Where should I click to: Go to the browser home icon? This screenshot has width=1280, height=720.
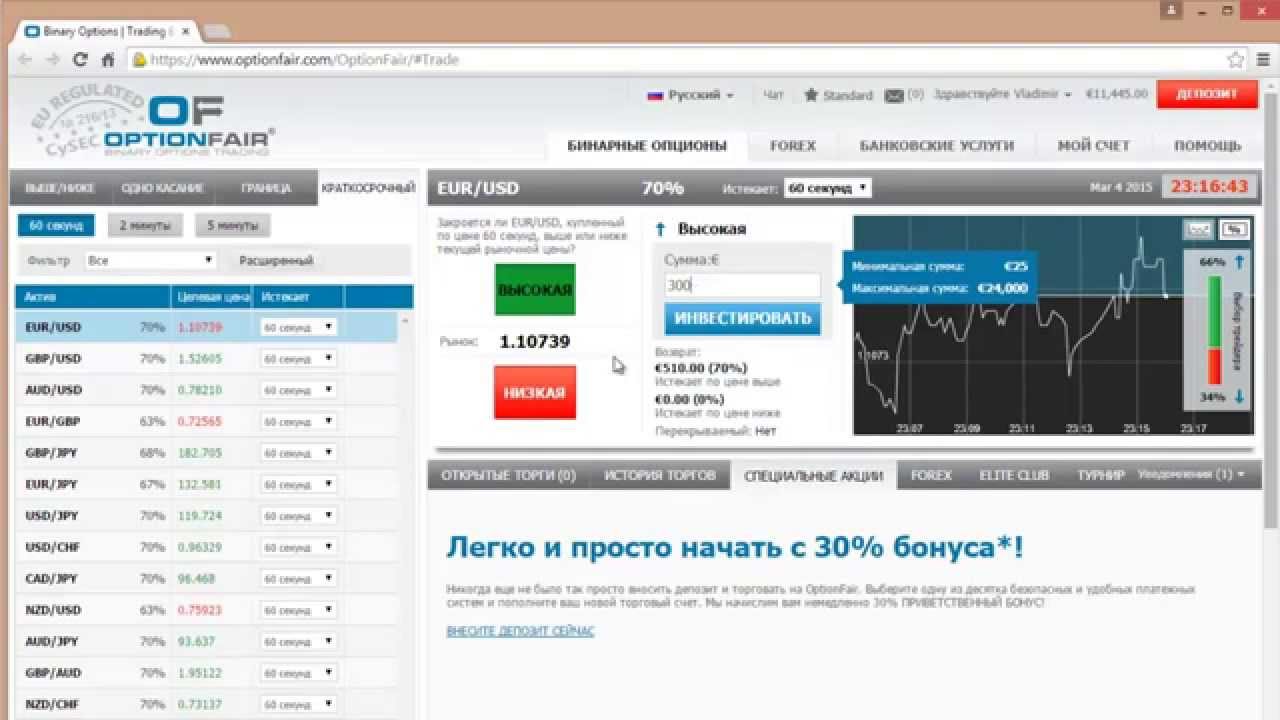108,60
